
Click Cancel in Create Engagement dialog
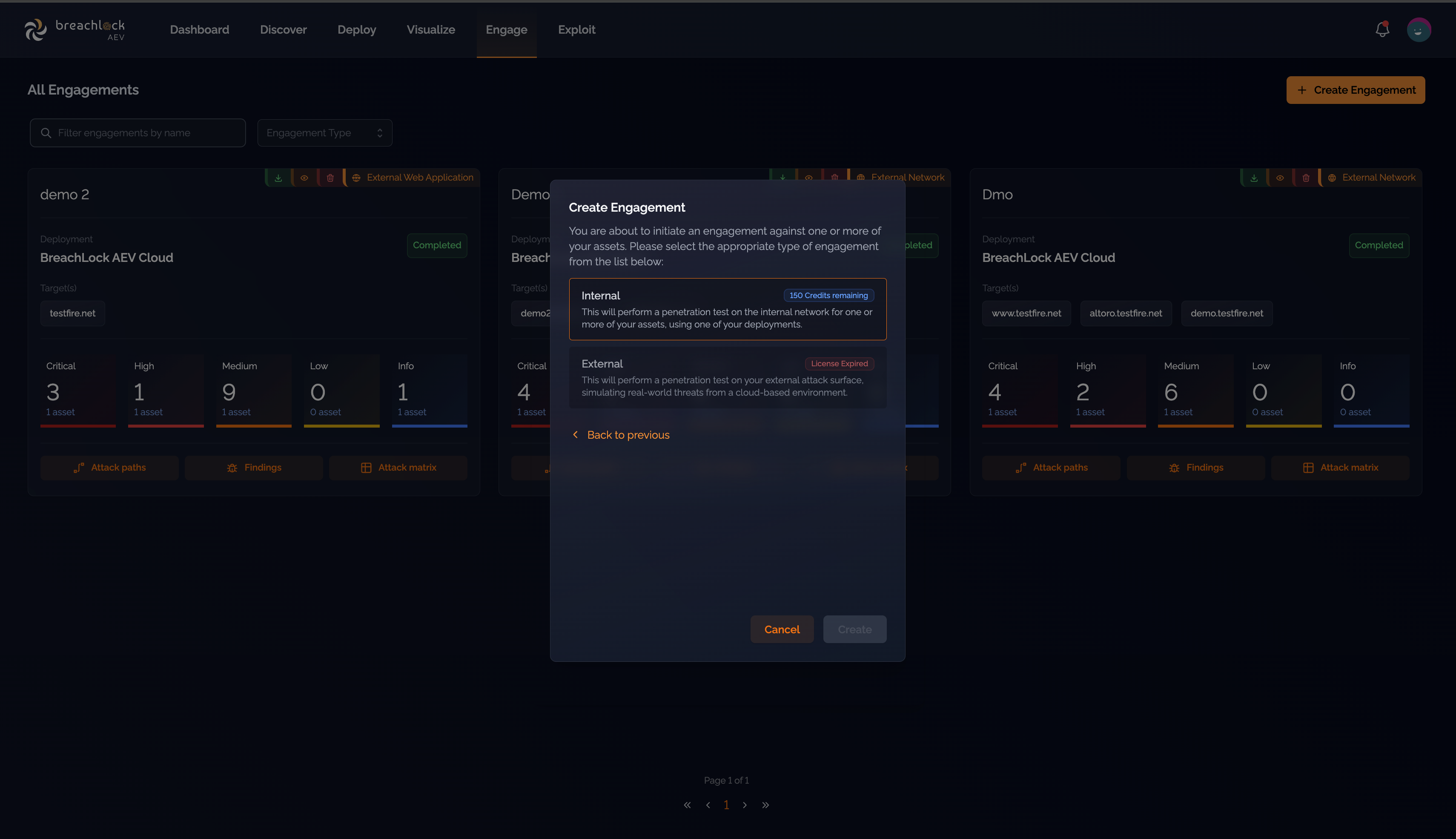tap(782, 629)
